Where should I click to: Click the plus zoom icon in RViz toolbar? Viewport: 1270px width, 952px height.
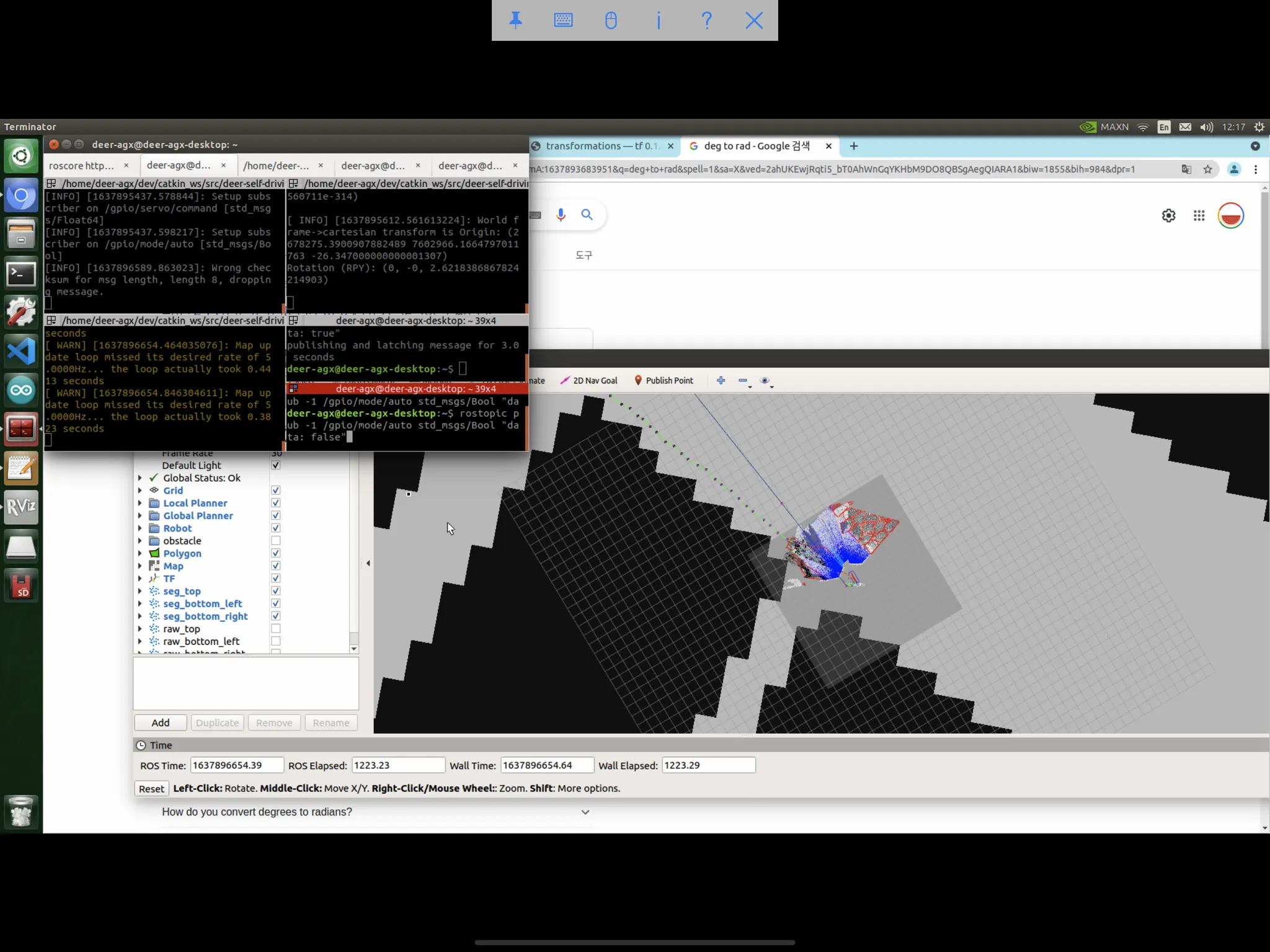(721, 380)
